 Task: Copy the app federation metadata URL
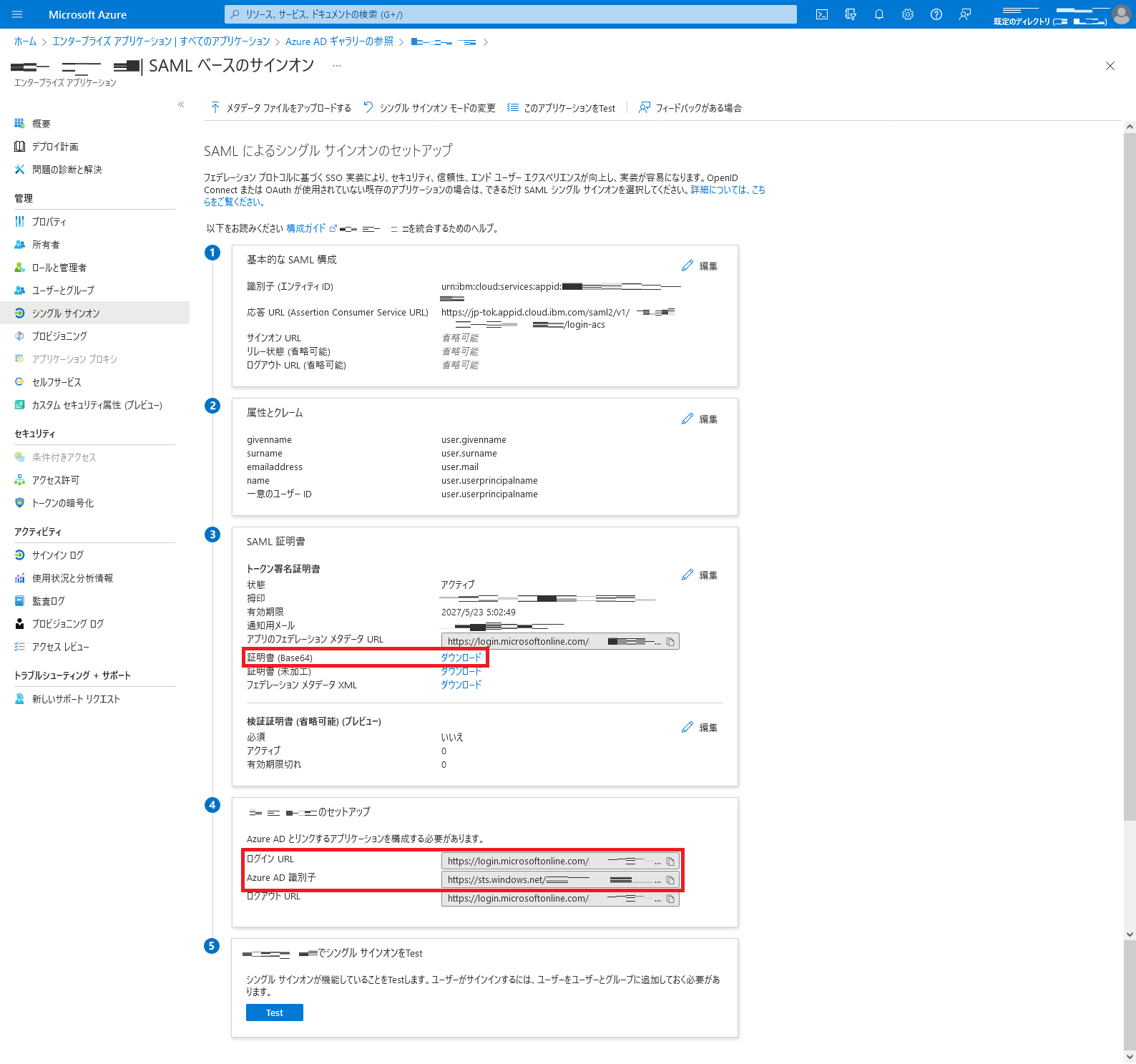[670, 642]
